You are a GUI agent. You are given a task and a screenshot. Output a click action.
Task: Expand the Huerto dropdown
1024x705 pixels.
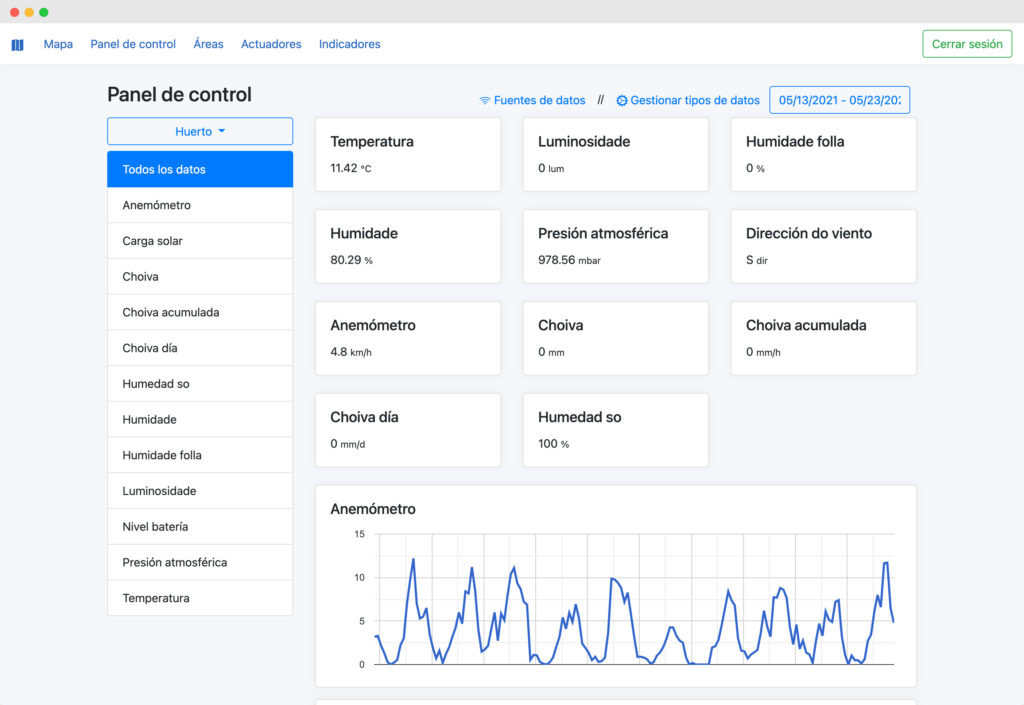tap(200, 131)
